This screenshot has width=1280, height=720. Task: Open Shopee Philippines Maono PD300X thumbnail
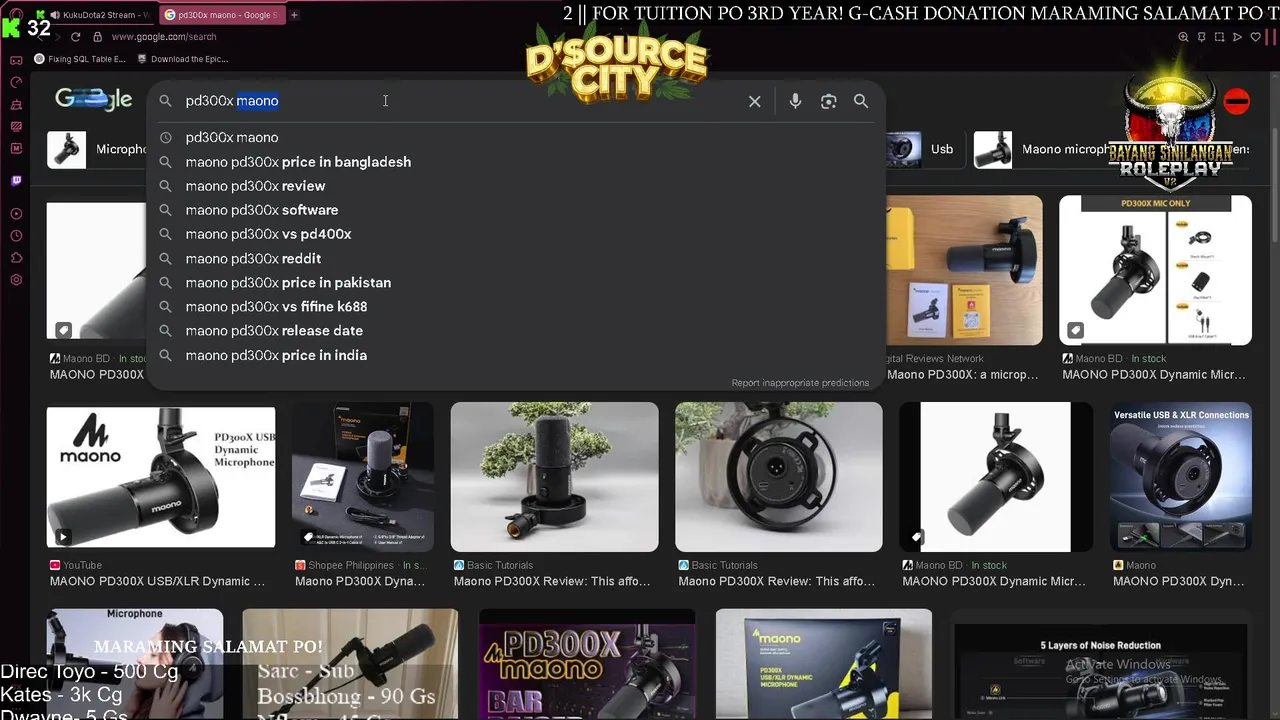click(363, 477)
